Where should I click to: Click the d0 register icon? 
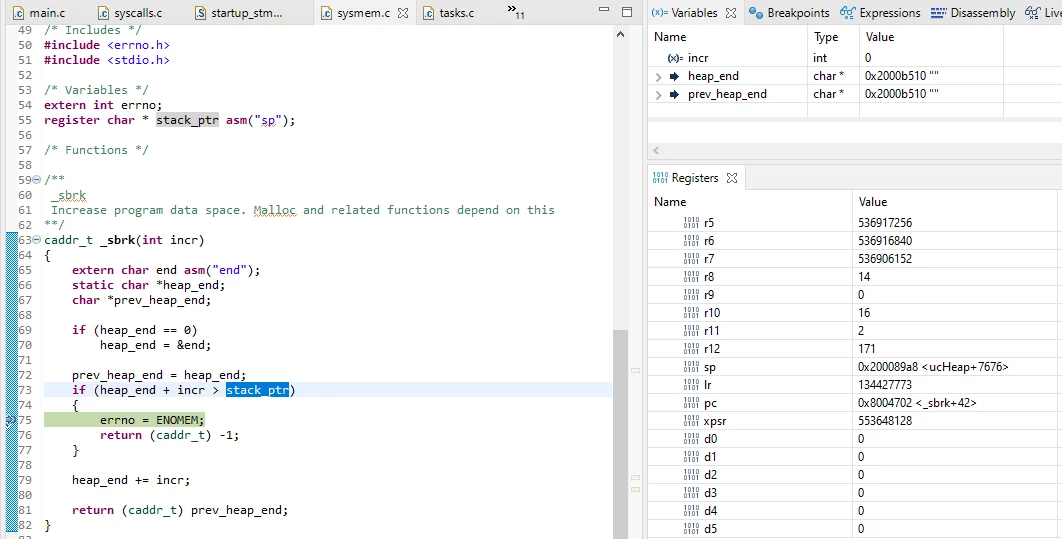coord(691,439)
